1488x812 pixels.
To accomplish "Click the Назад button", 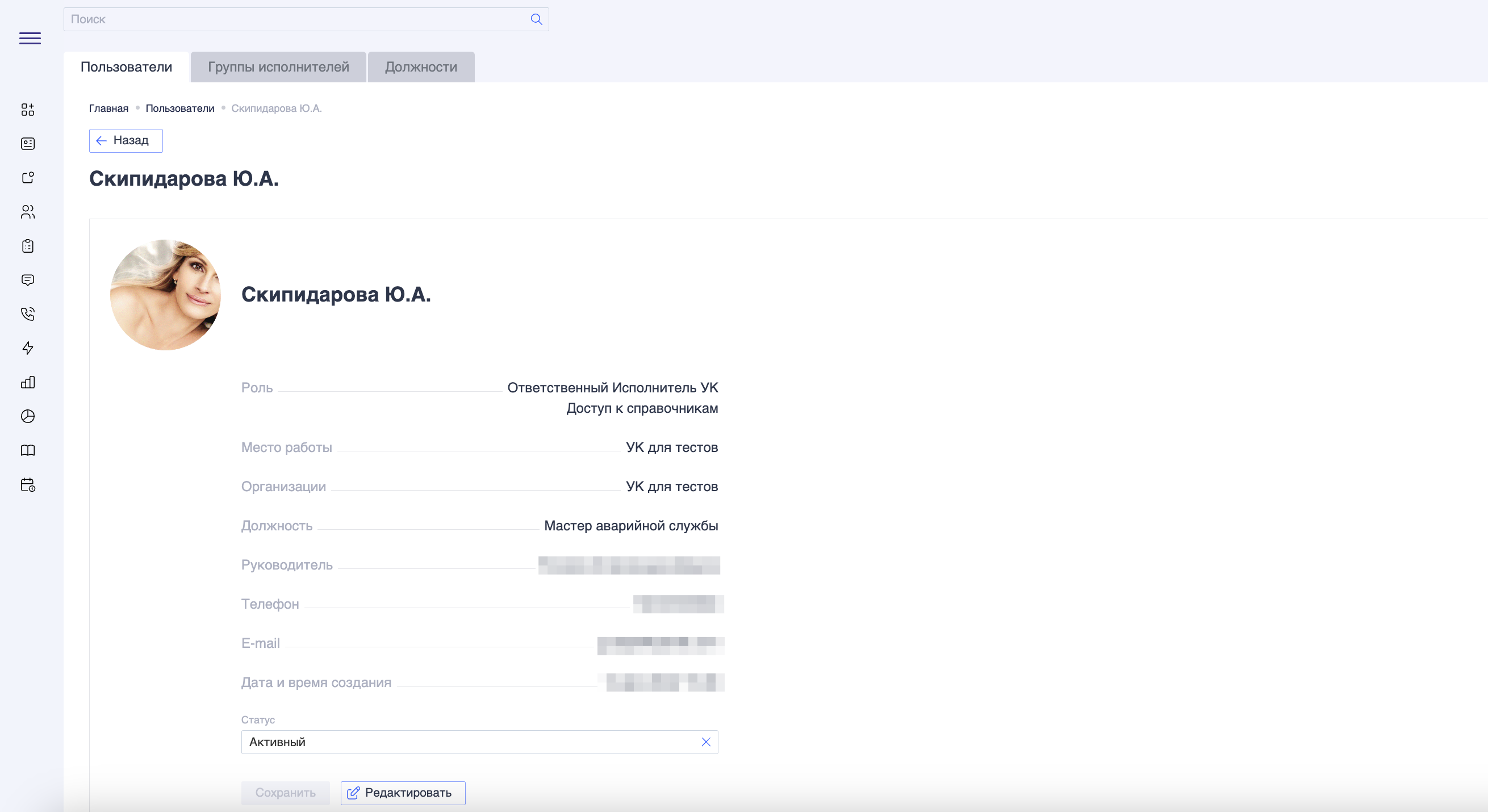I will click(x=126, y=140).
